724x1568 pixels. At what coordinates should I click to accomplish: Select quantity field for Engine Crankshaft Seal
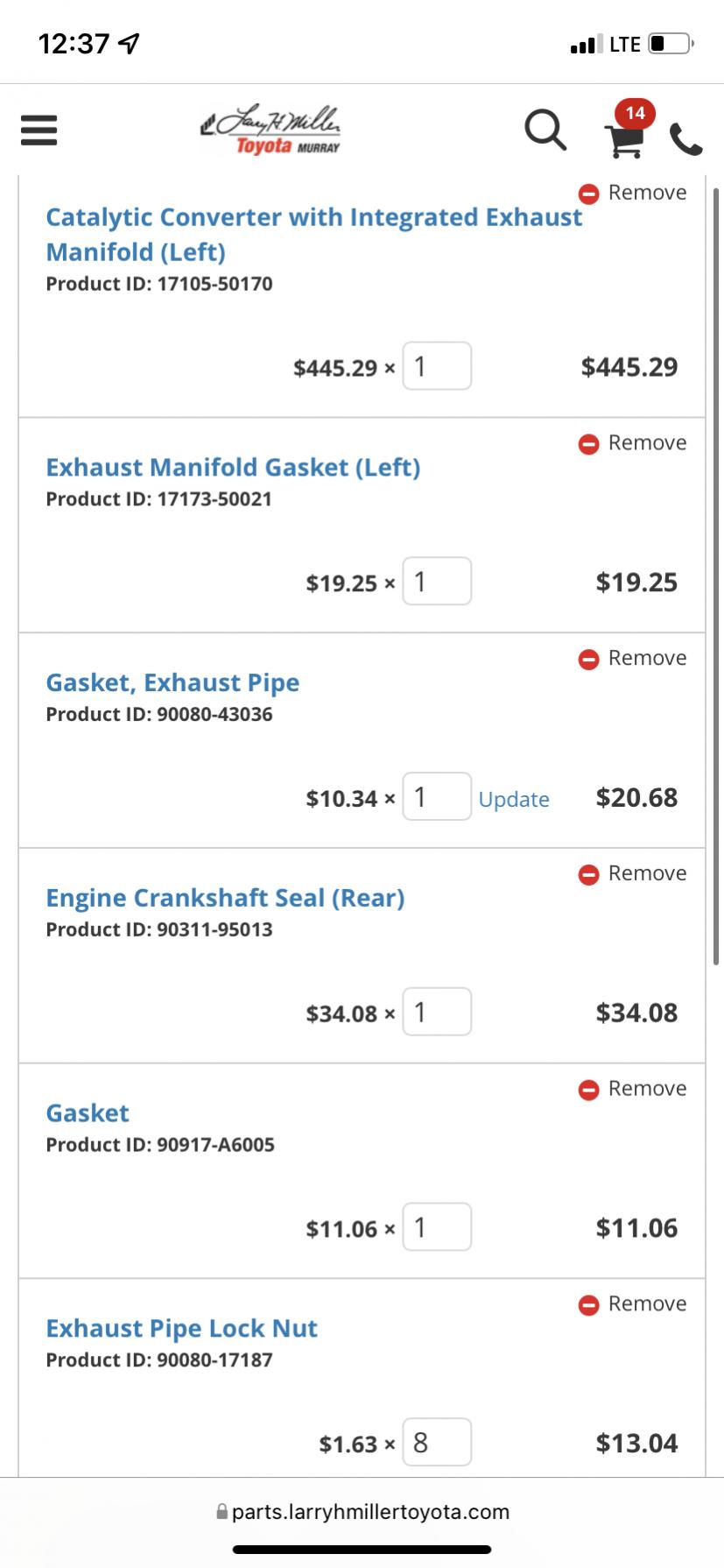(x=437, y=1012)
